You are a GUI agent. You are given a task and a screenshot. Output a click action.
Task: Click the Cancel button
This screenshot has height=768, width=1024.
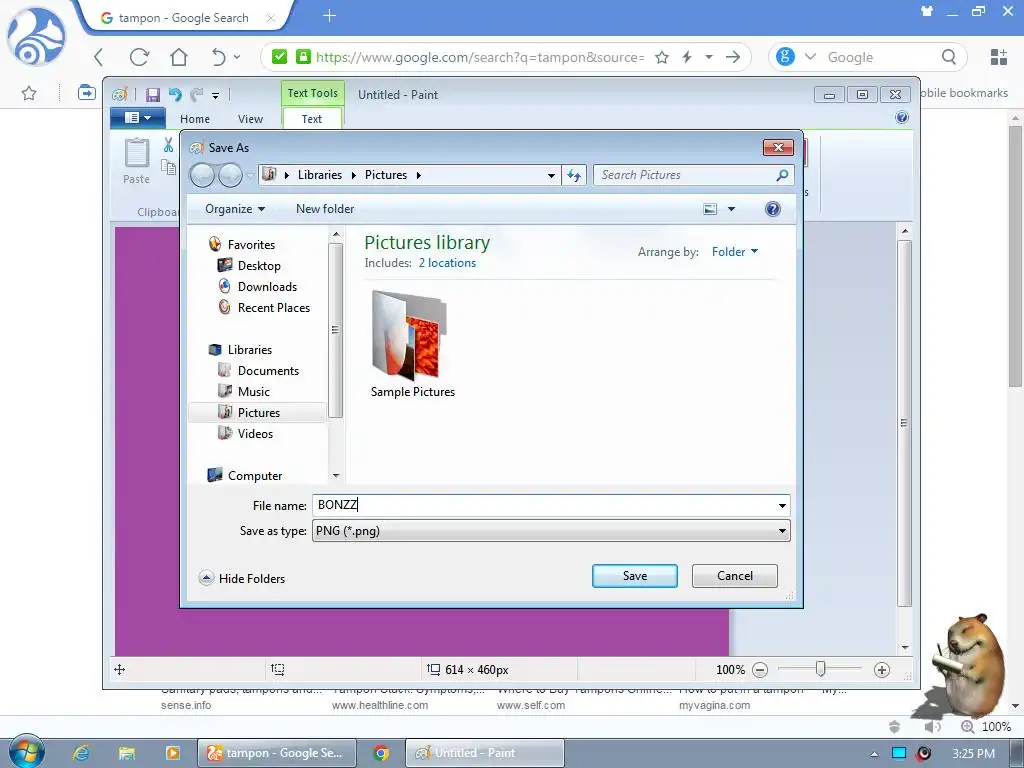pos(735,576)
